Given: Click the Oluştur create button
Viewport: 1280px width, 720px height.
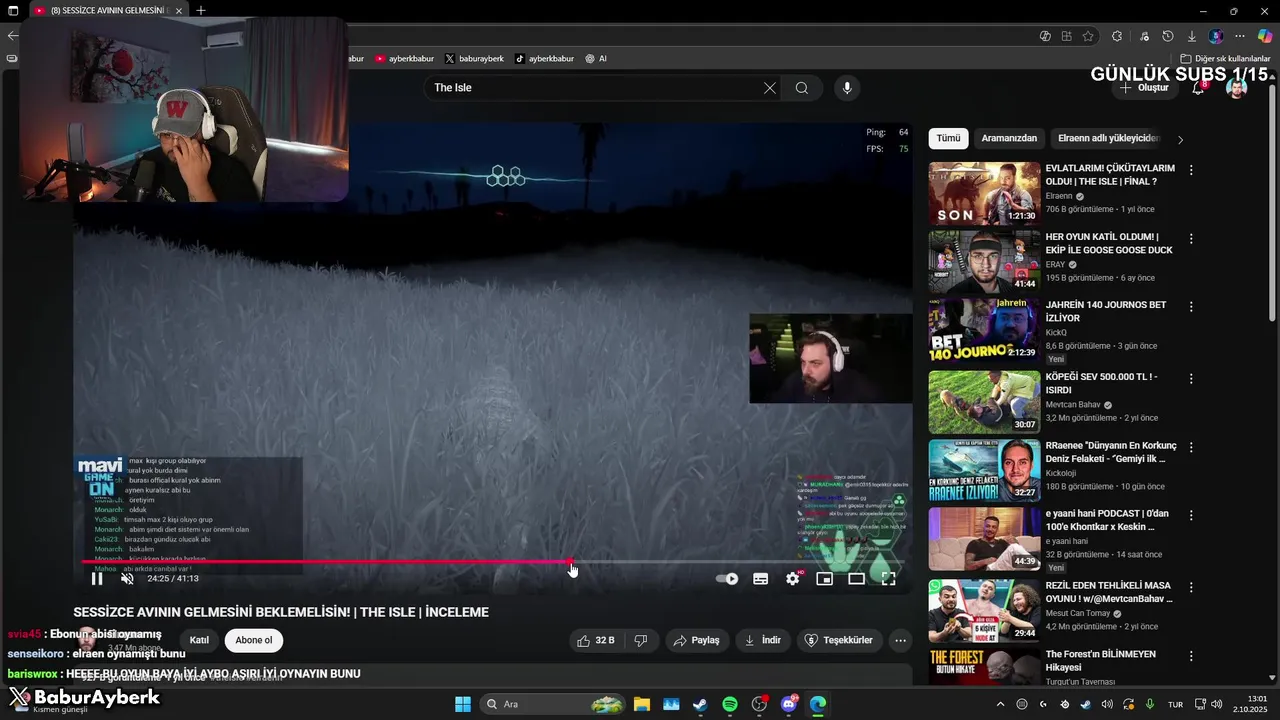Looking at the screenshot, I should coord(1144,88).
